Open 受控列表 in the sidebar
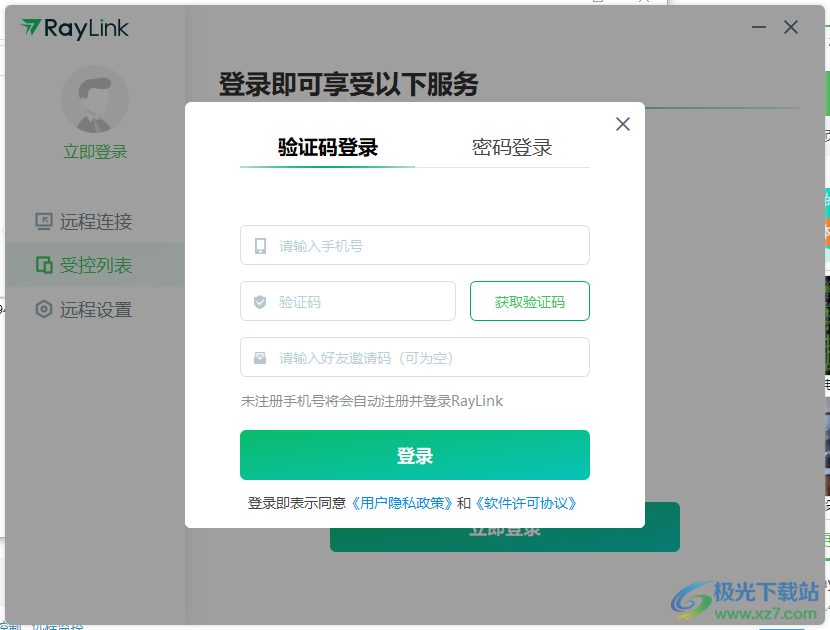Image resolution: width=830 pixels, height=630 pixels. (x=95, y=265)
